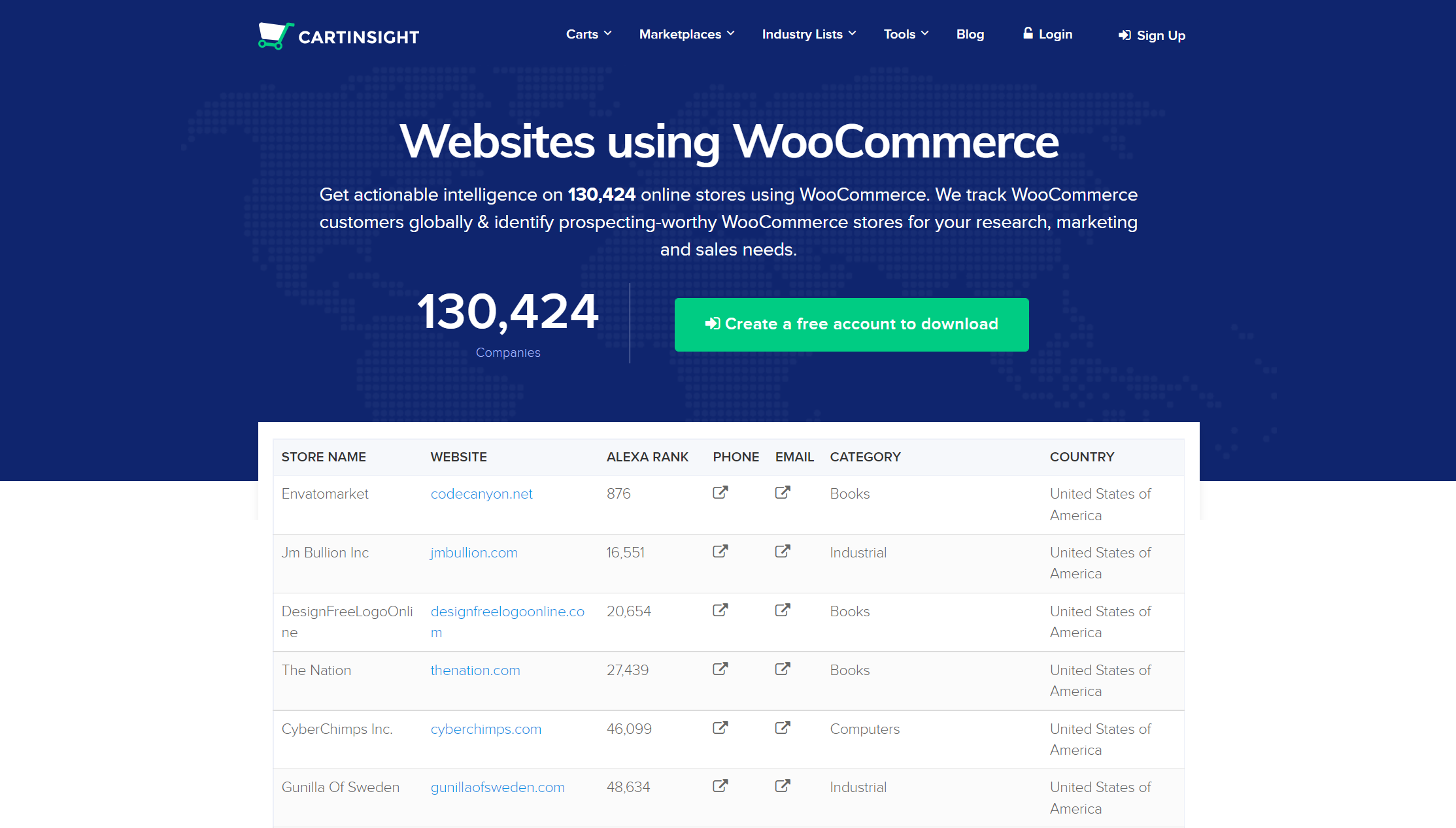Click the Sign Up link

(x=1151, y=35)
